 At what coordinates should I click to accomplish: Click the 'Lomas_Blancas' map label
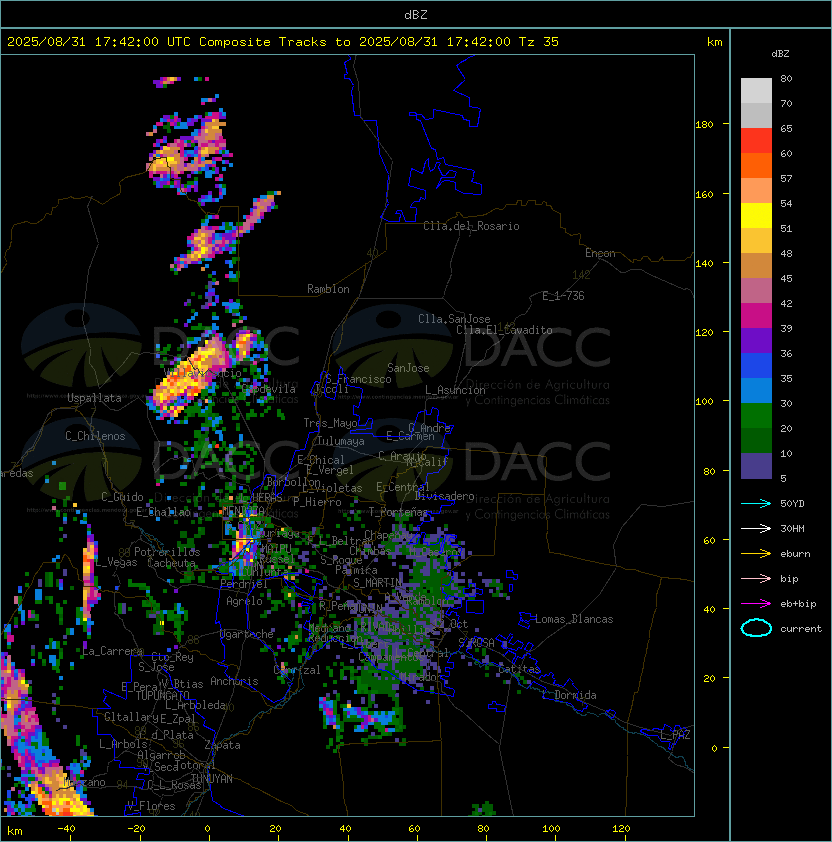click(574, 619)
